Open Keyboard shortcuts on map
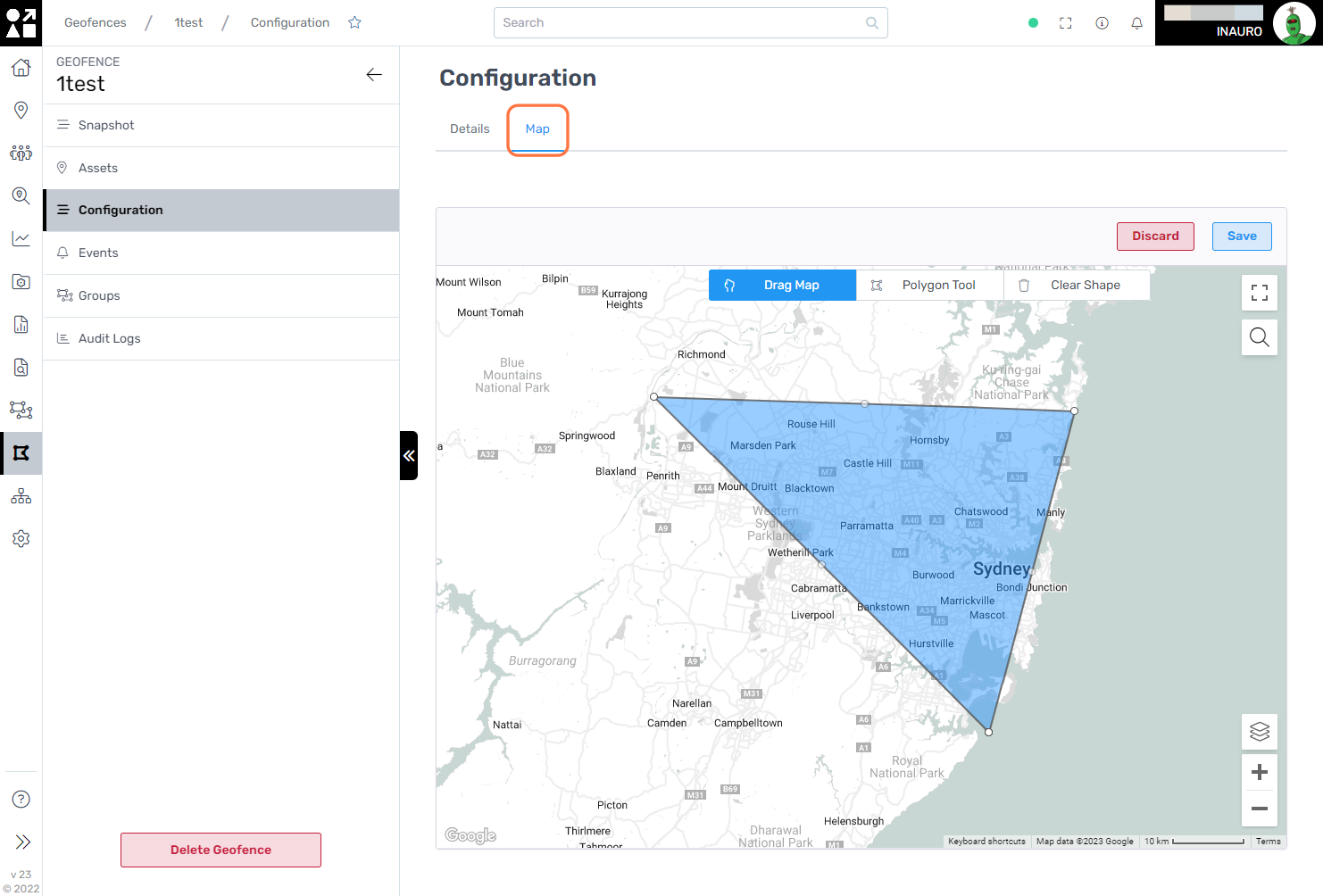The height and width of the screenshot is (896, 1323). coord(986,842)
